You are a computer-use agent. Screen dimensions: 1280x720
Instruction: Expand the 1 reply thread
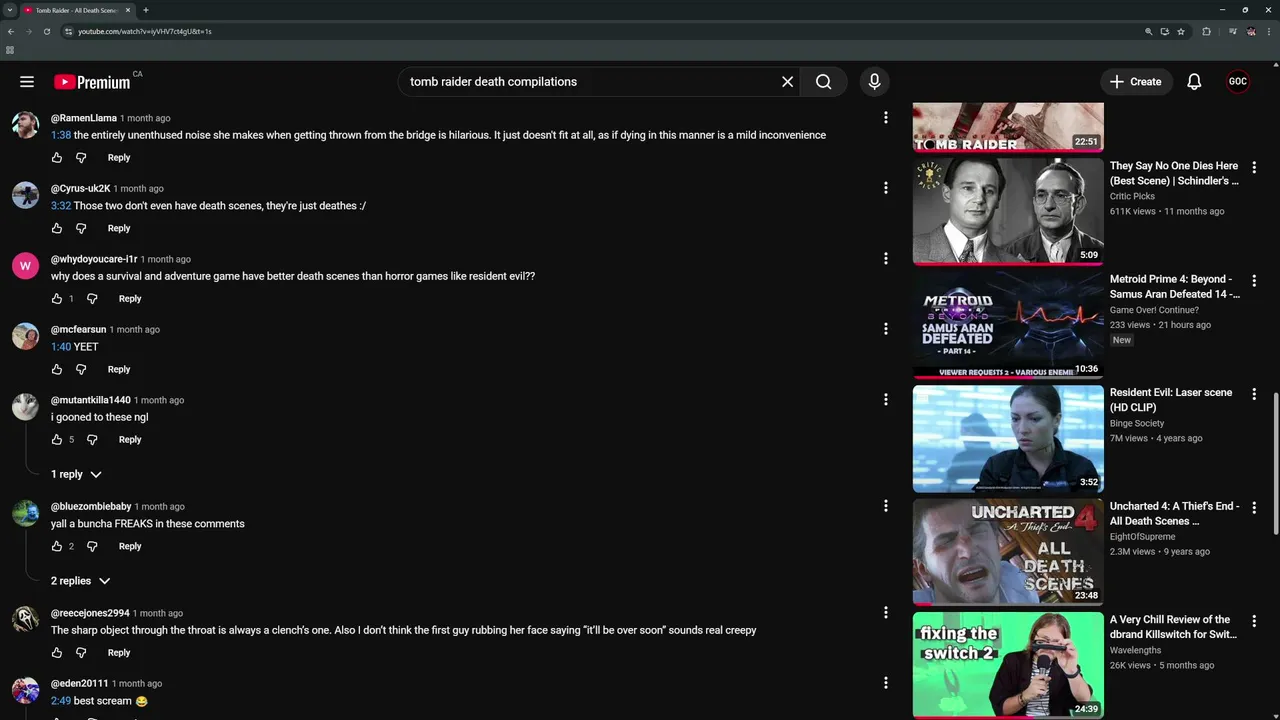76,474
